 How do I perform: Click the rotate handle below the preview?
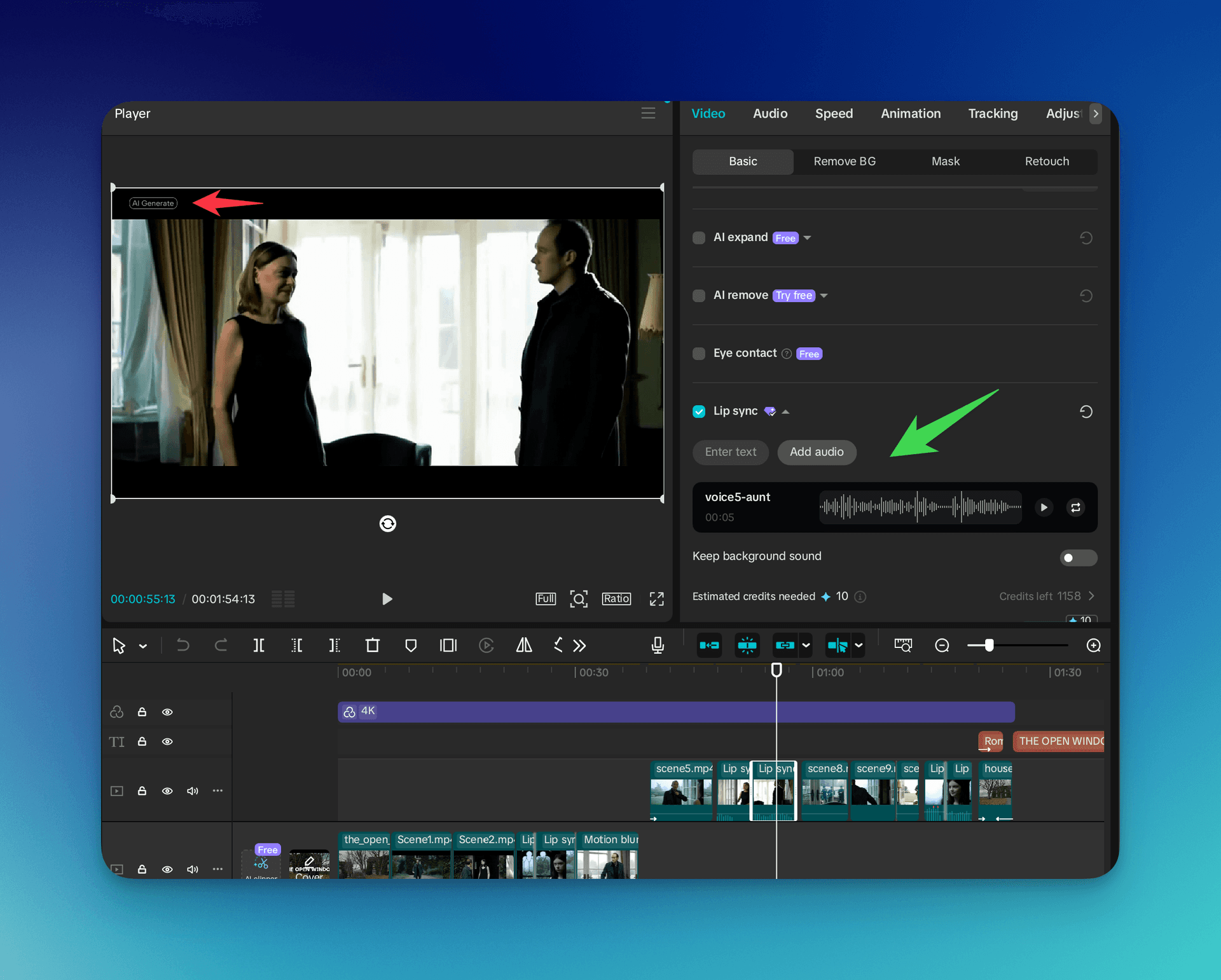tap(388, 523)
